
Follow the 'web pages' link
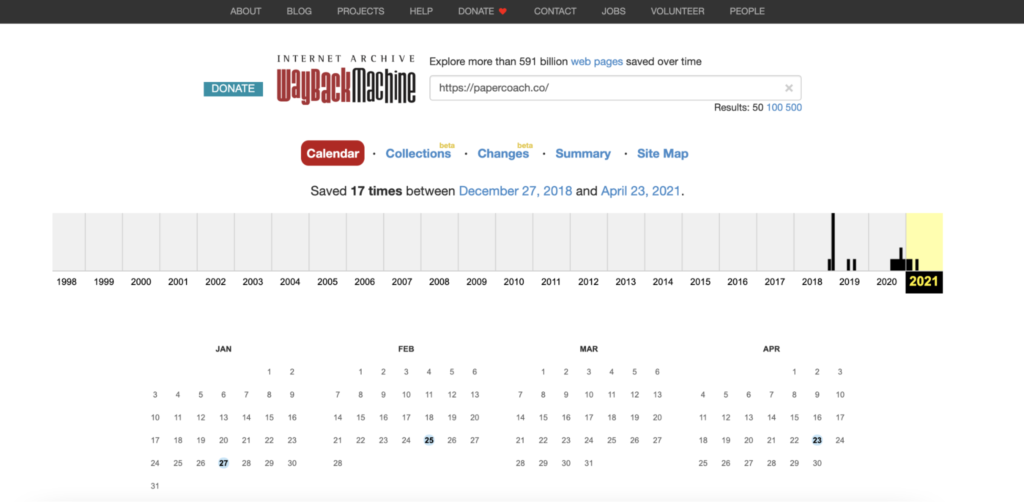(x=597, y=61)
